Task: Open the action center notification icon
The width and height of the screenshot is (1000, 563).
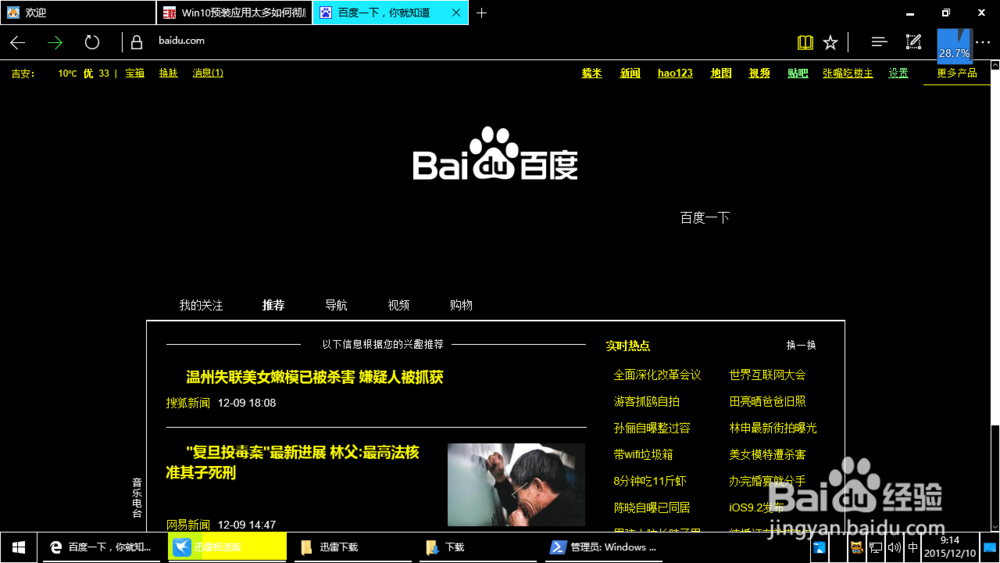Action: pyautogui.click(x=990, y=548)
